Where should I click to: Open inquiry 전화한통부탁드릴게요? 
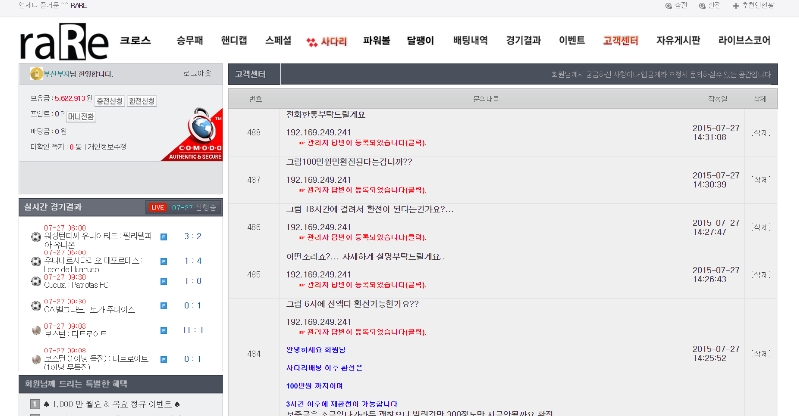coord(325,115)
